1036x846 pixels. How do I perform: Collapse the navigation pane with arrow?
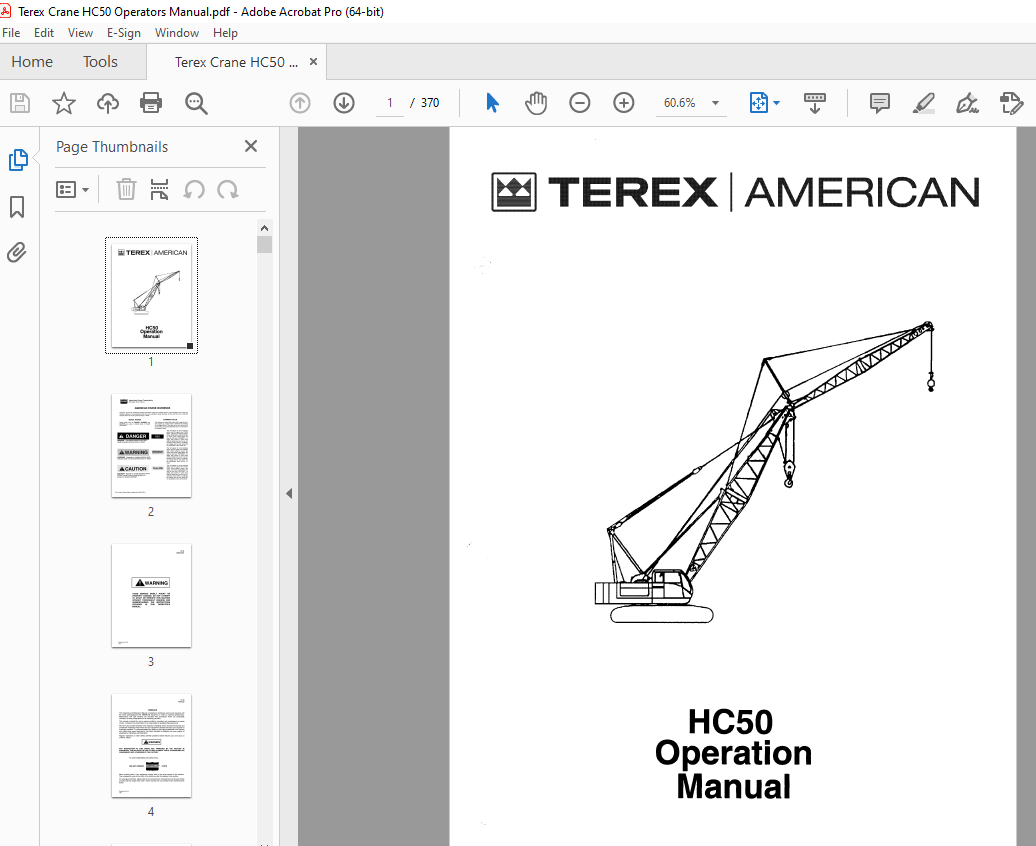tap(289, 494)
